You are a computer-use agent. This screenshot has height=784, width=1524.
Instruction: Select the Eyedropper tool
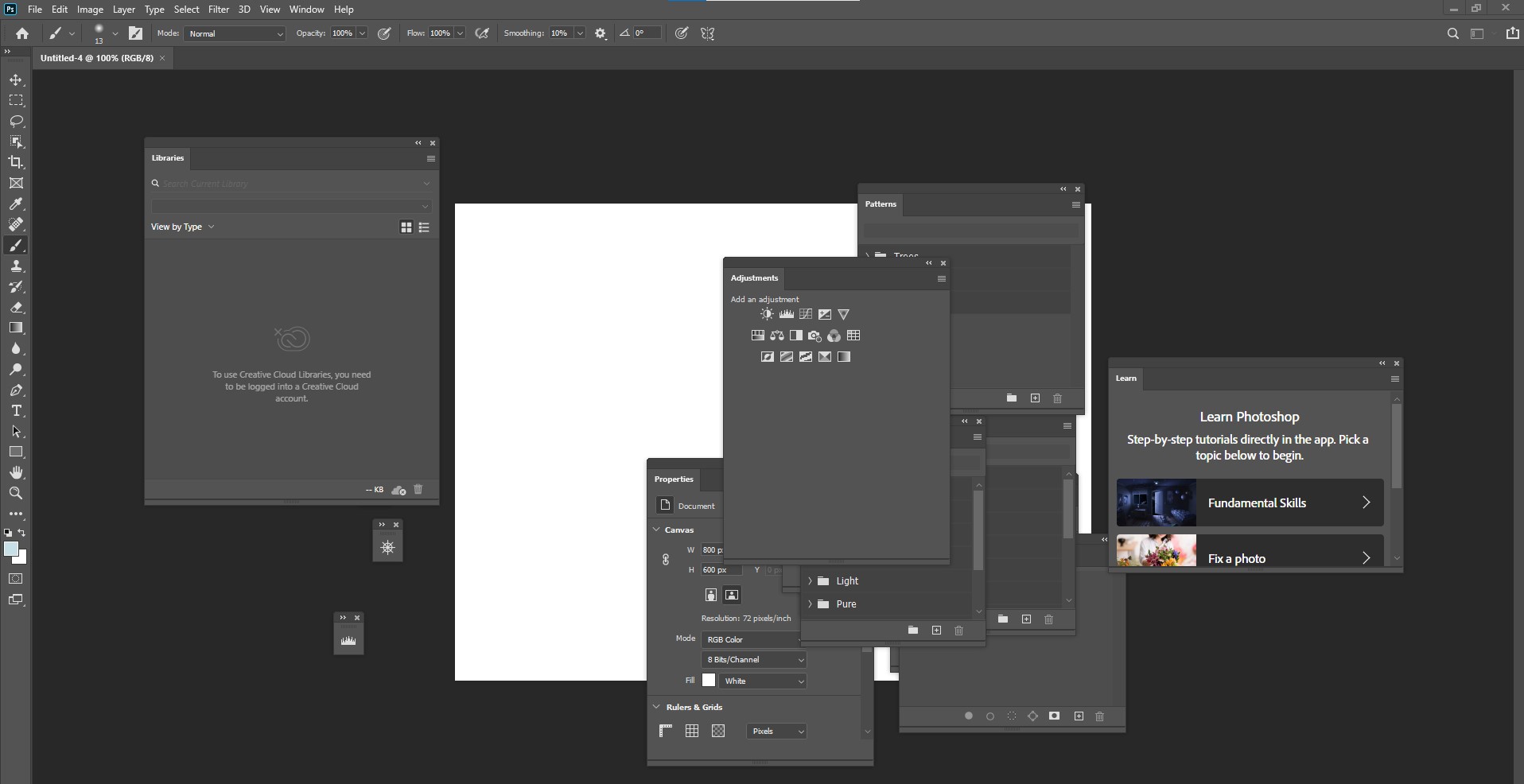coord(16,204)
